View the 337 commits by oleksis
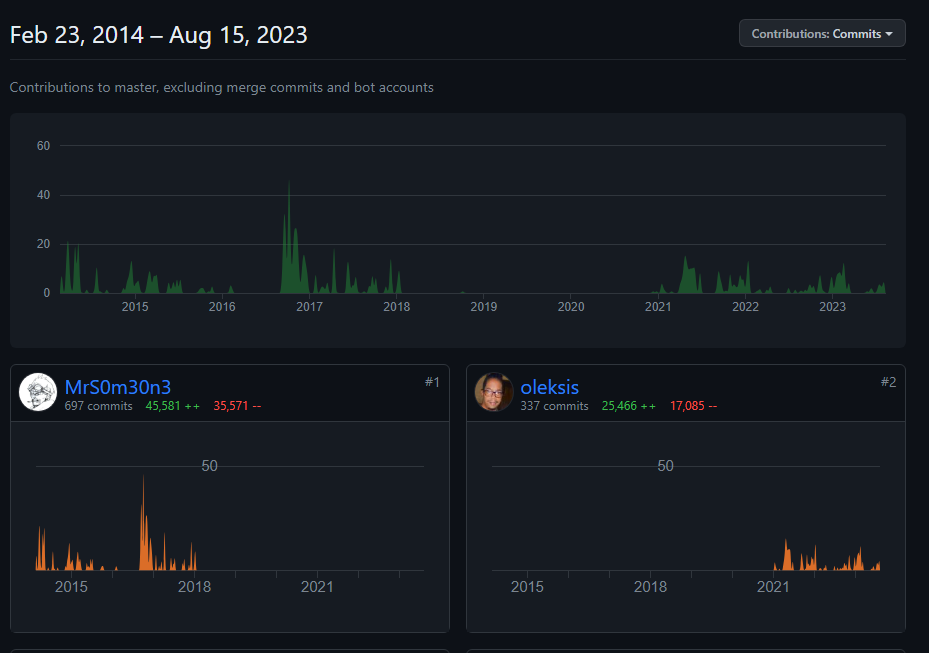Viewport: 929px width, 653px height. tap(554, 406)
